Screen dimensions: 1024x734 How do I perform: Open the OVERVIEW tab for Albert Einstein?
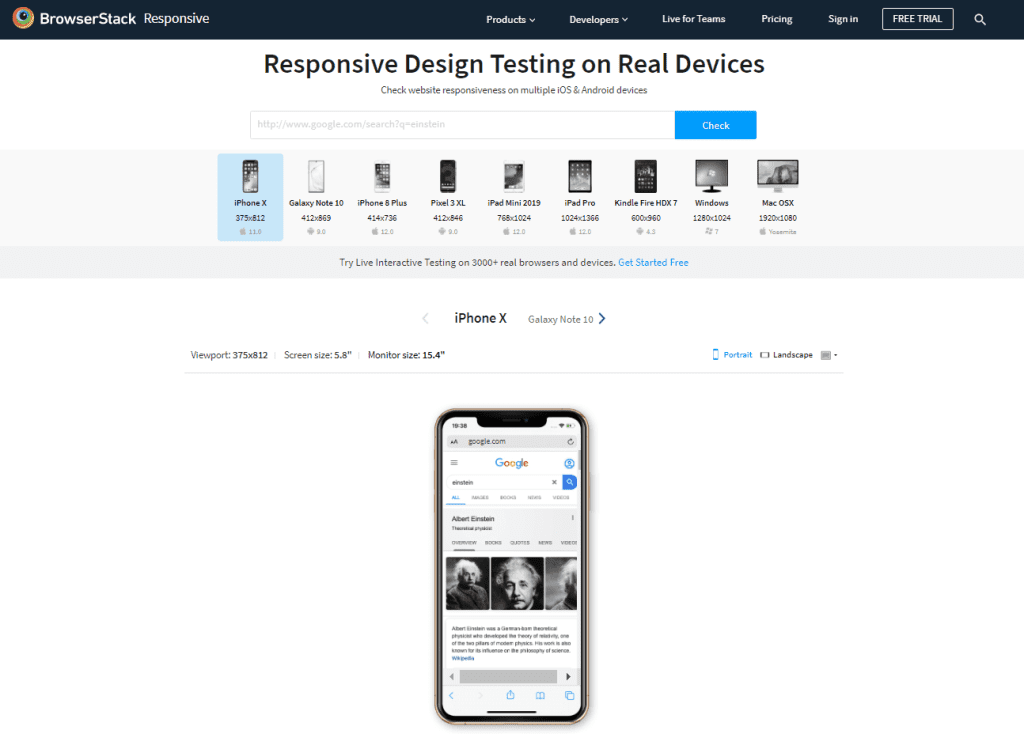pyautogui.click(x=464, y=543)
